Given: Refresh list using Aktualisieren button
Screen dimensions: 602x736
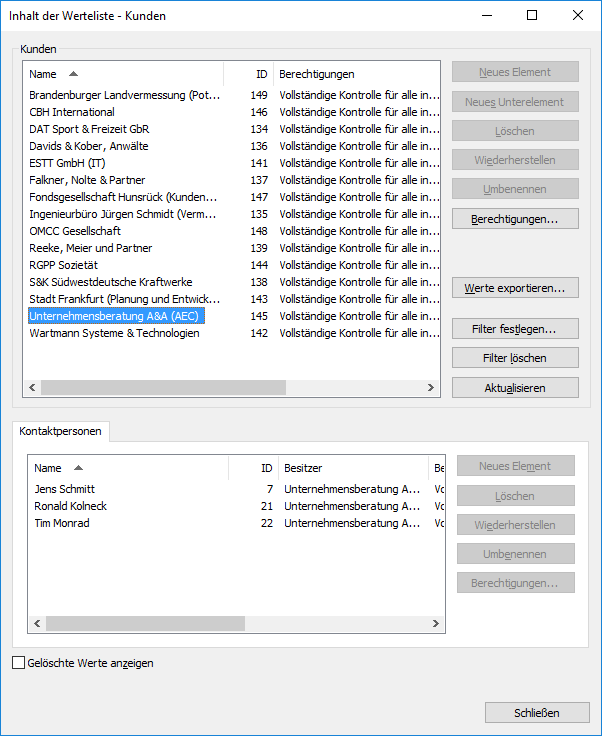Looking at the screenshot, I should [515, 388].
